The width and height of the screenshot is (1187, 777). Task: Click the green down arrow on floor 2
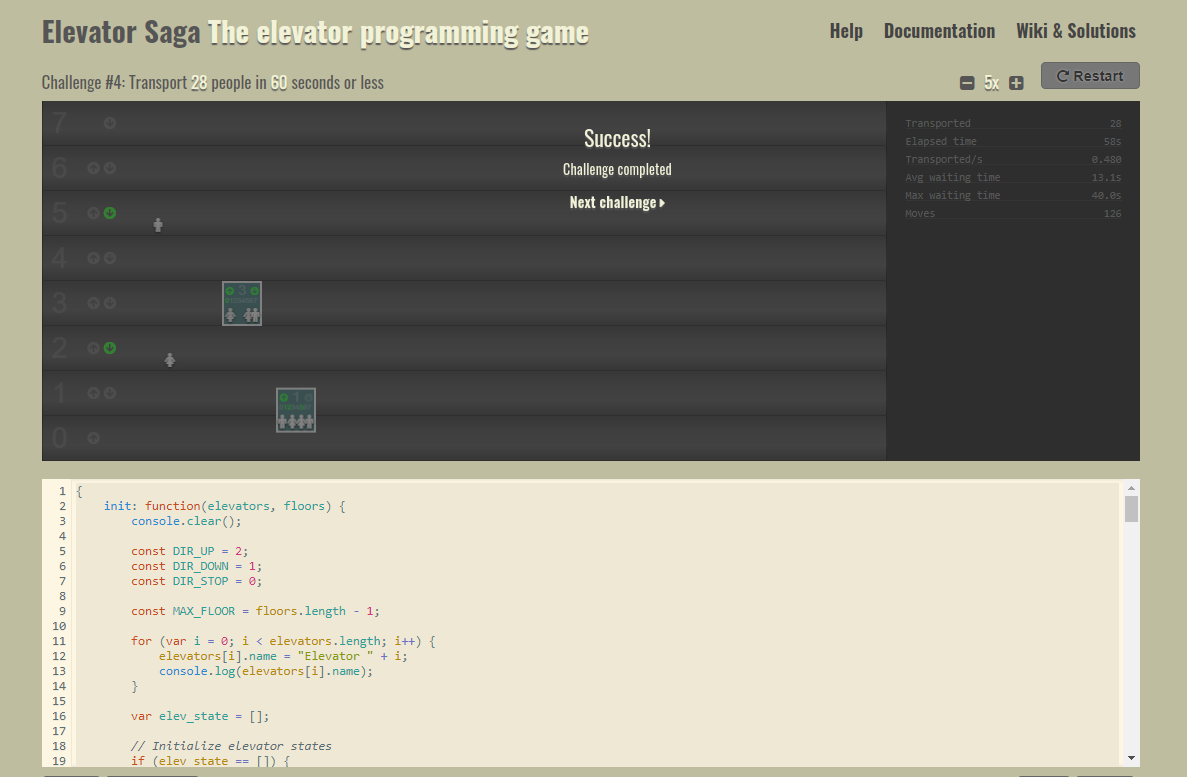110,348
